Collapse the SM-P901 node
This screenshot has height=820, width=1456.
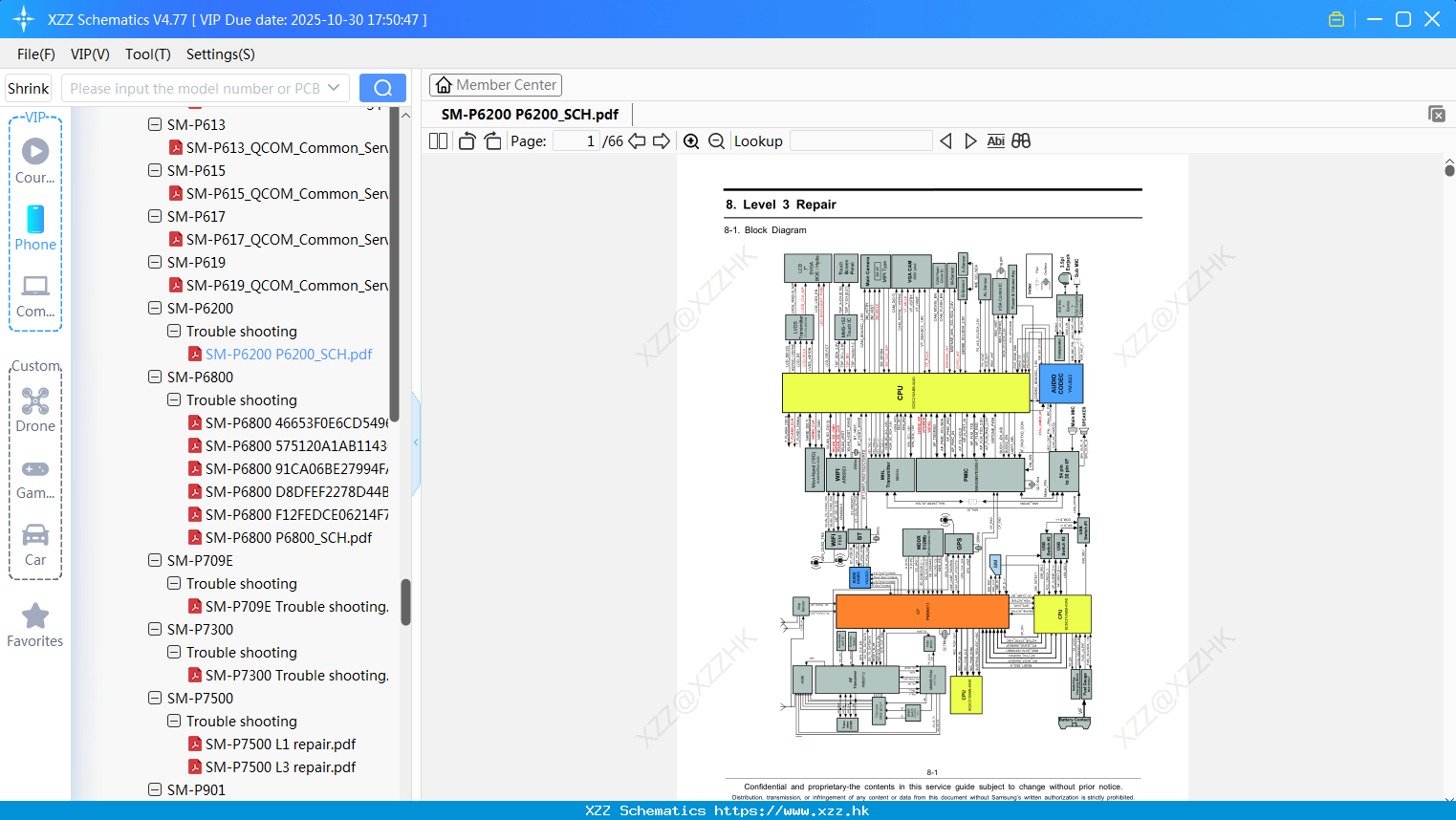tap(155, 789)
